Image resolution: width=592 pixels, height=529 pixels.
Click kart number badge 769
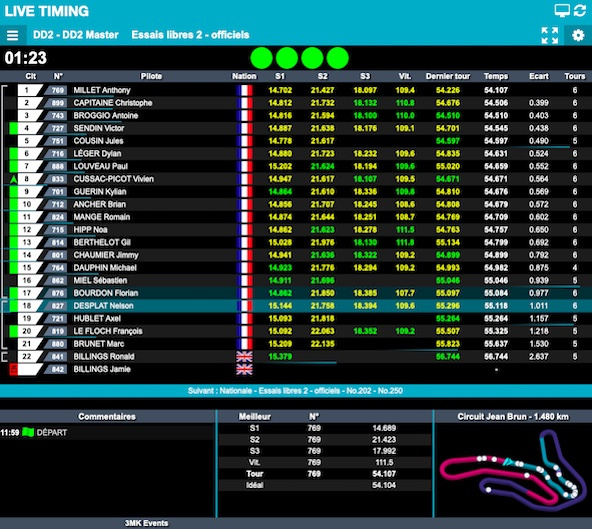pos(58,90)
